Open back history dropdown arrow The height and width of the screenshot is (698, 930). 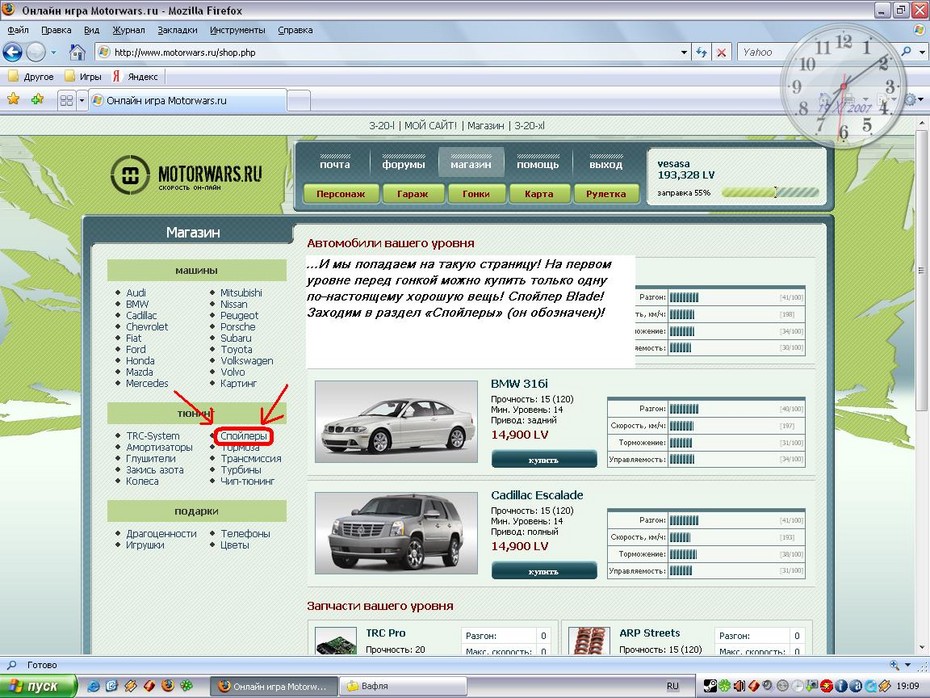click(53, 52)
